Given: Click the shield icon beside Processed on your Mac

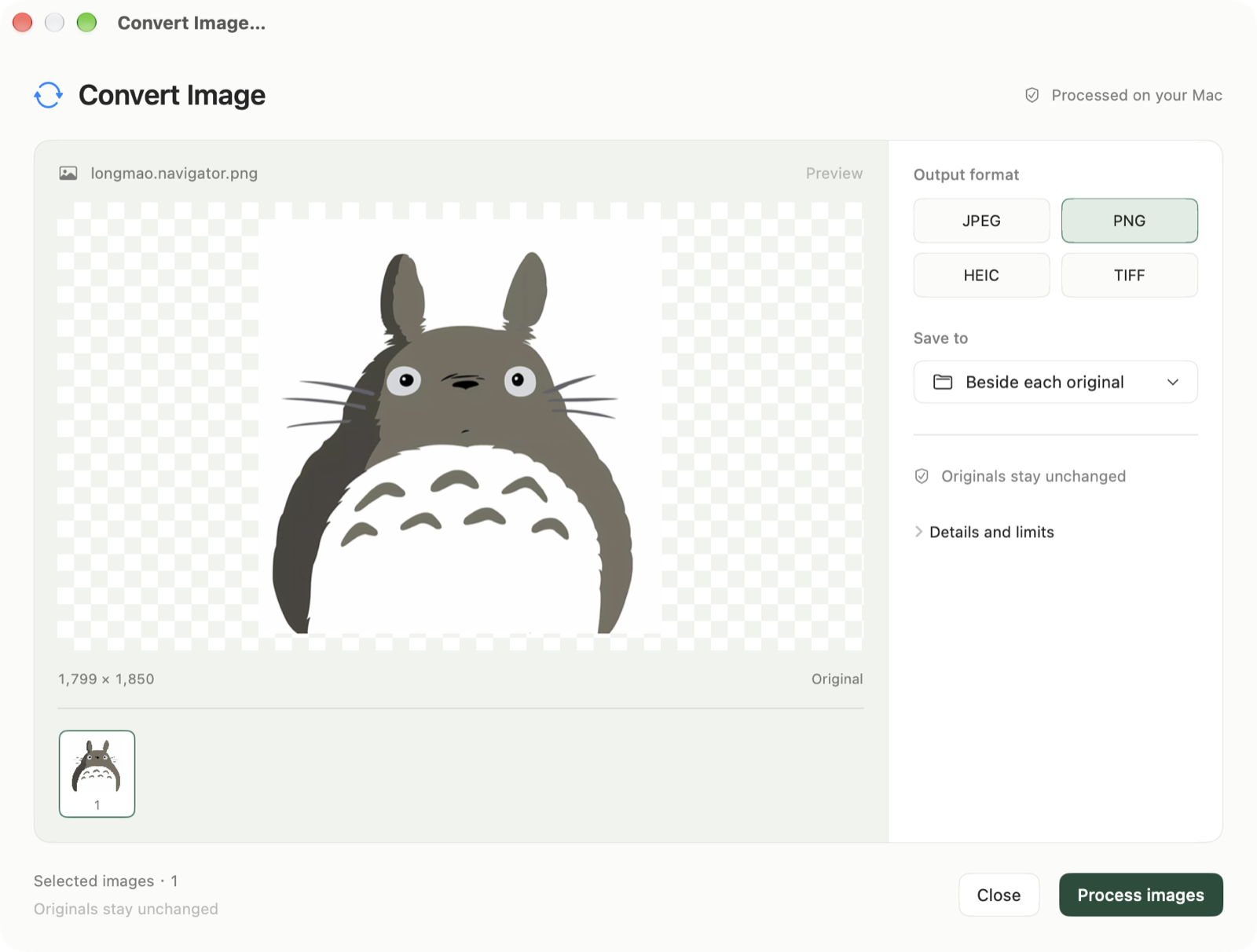Looking at the screenshot, I should [x=1032, y=95].
